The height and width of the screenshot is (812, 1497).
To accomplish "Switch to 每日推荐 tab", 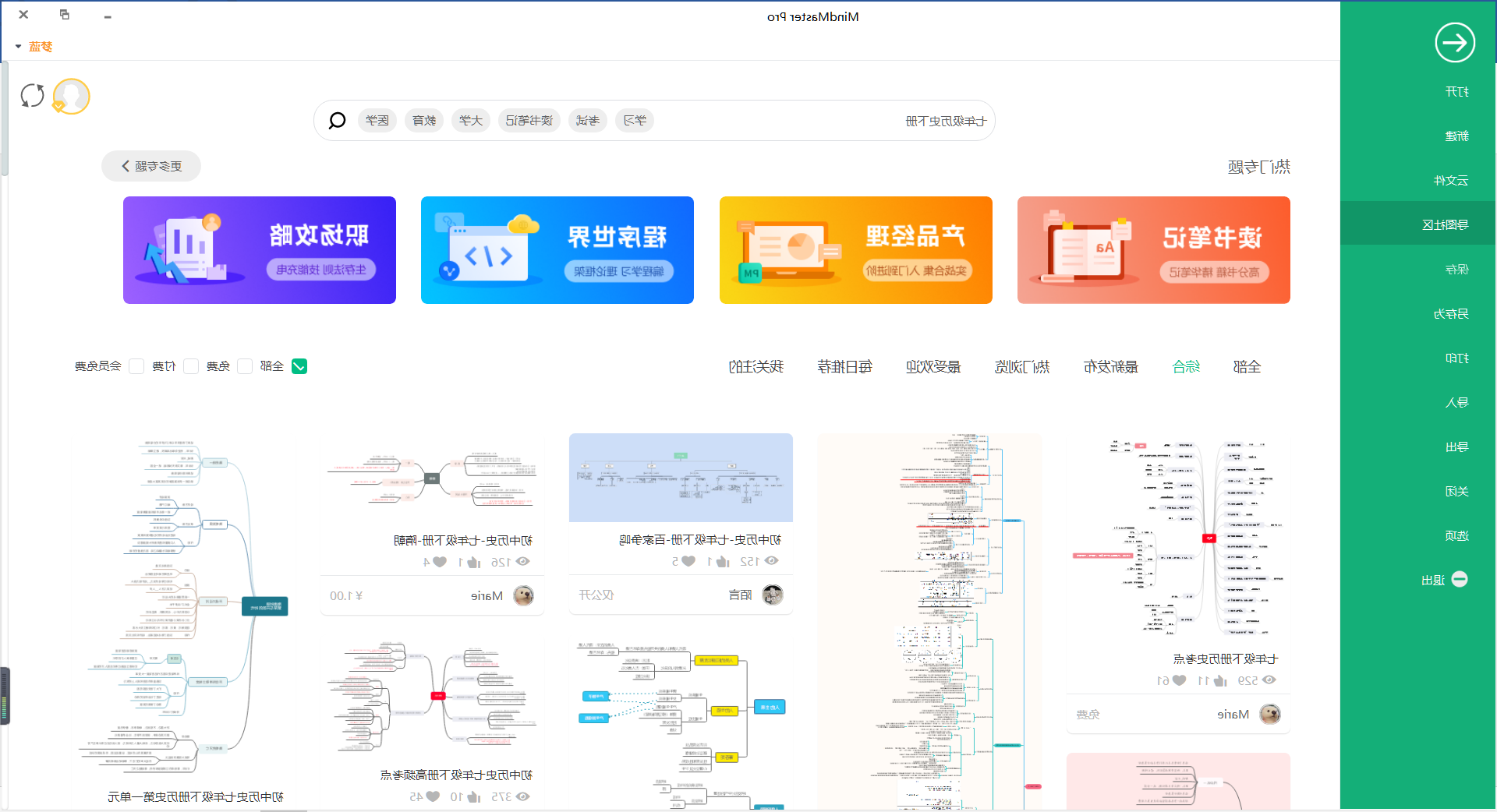I will pos(844,366).
